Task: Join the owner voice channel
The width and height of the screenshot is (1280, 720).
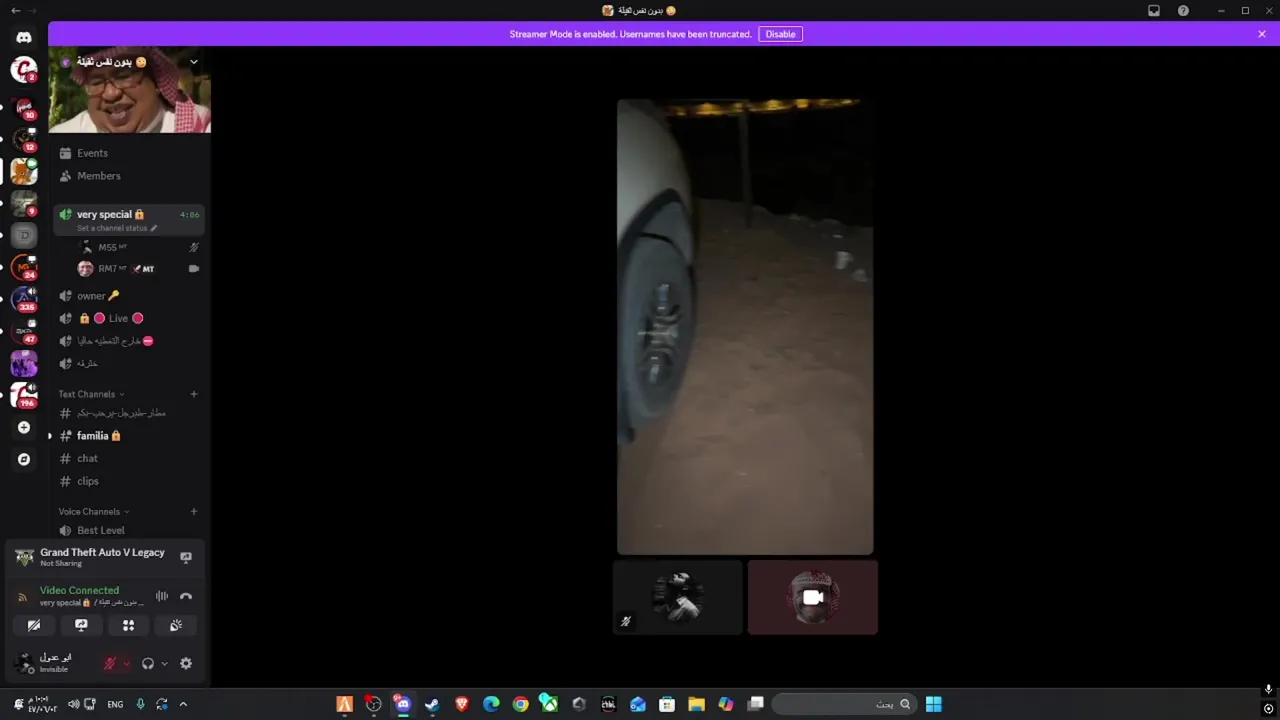Action: [129, 296]
